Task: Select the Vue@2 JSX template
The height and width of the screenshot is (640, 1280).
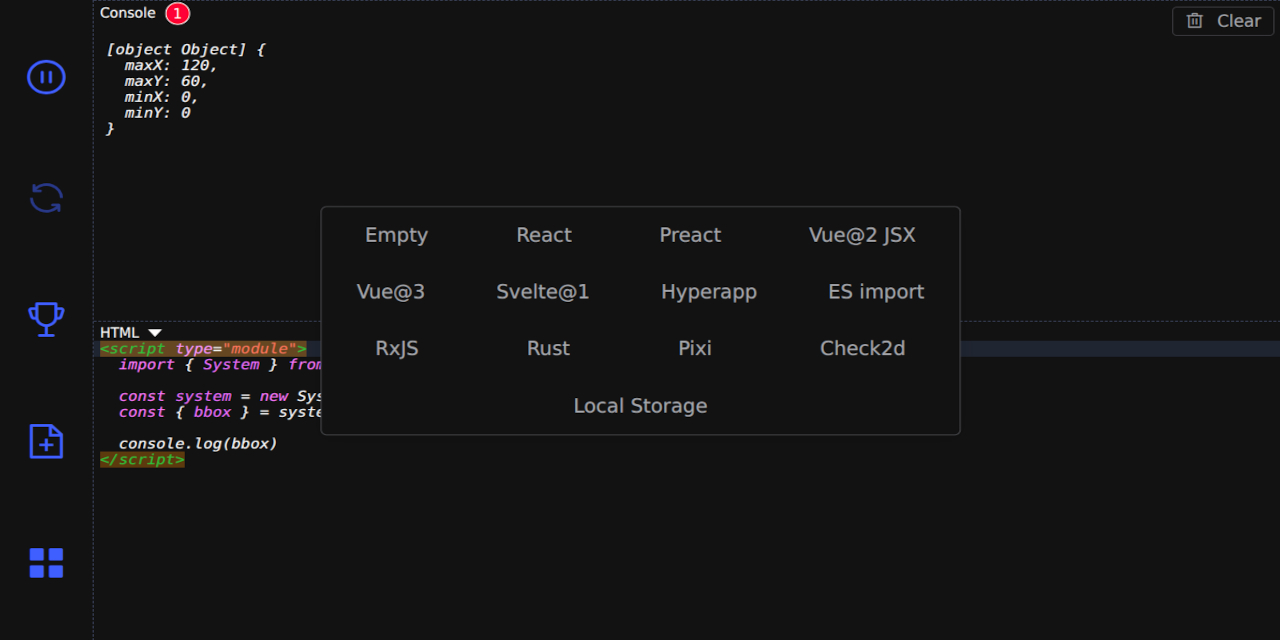Action: pos(862,235)
